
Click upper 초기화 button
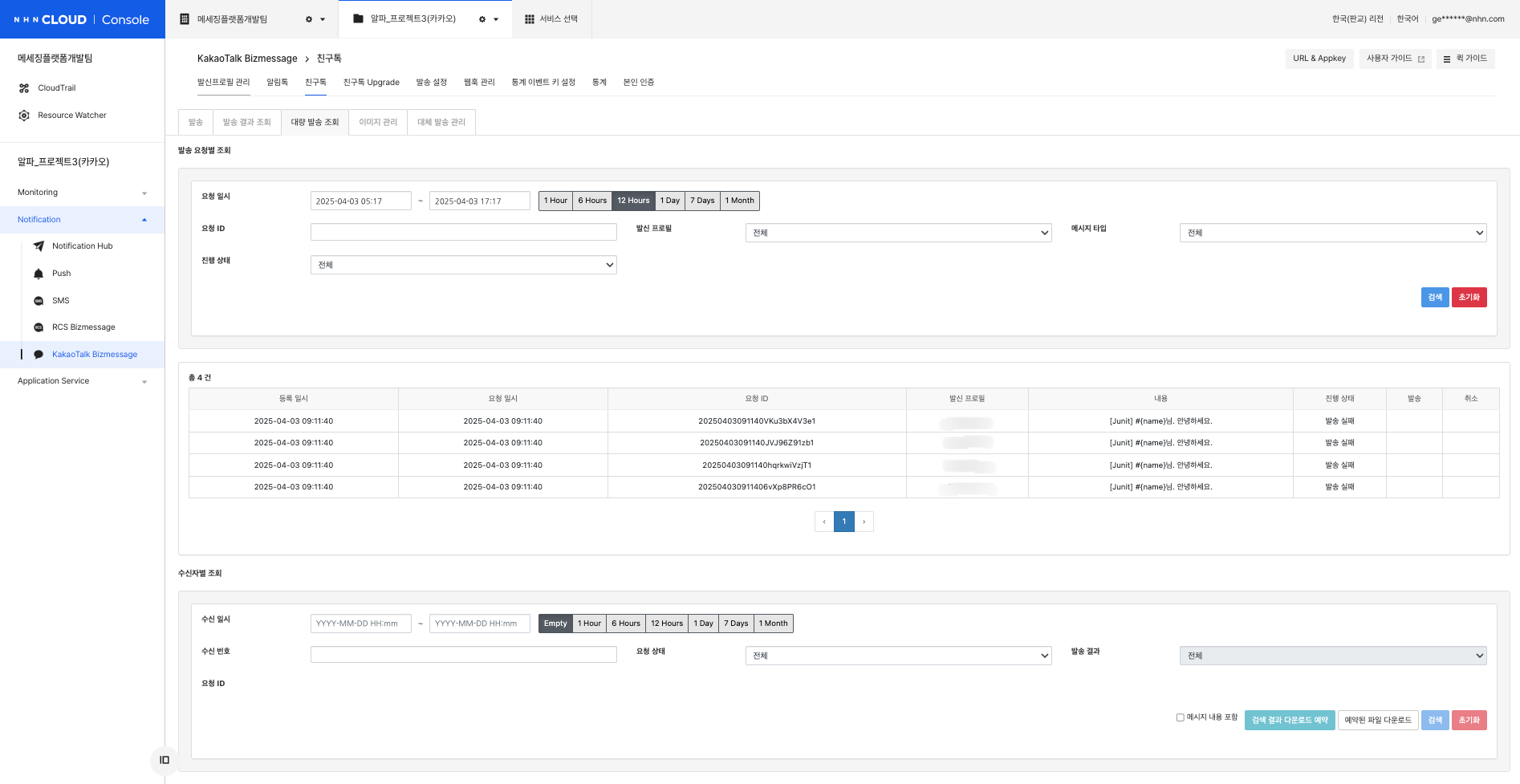(x=1469, y=297)
